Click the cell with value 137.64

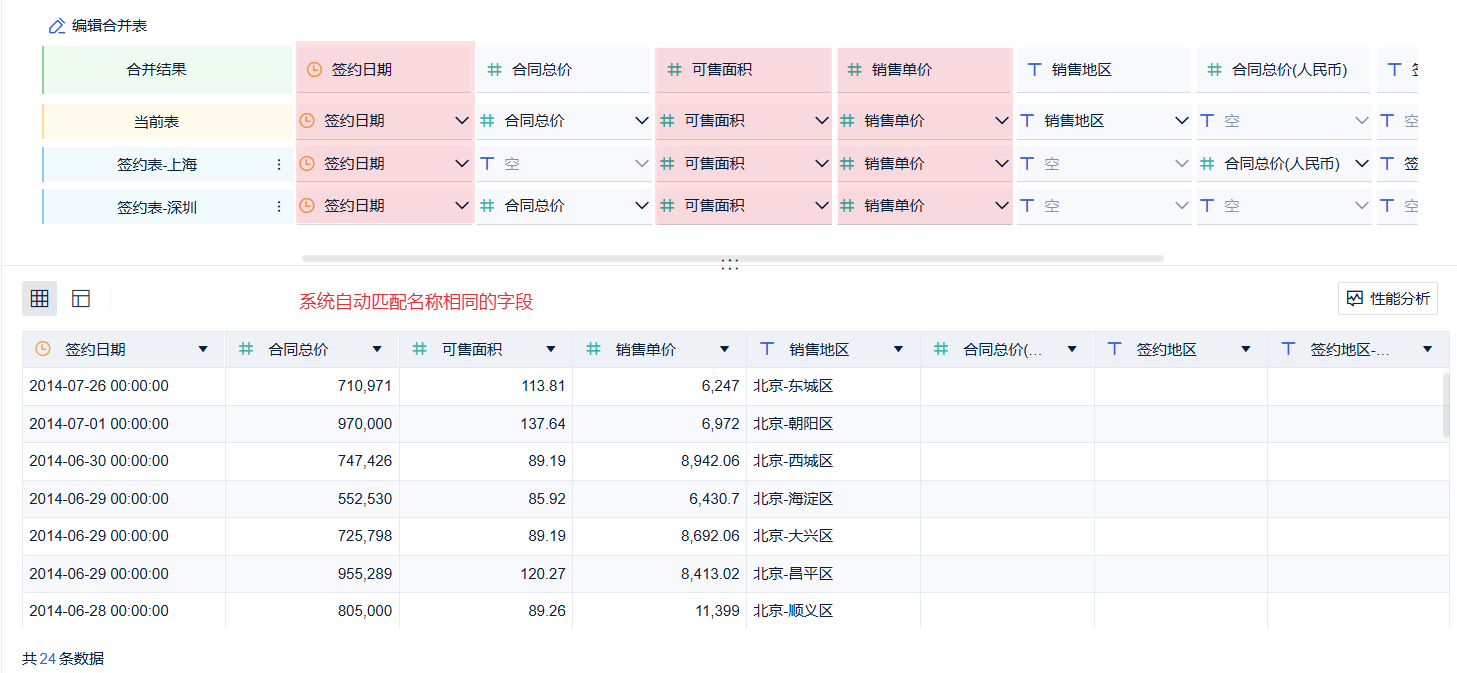tap(486, 424)
